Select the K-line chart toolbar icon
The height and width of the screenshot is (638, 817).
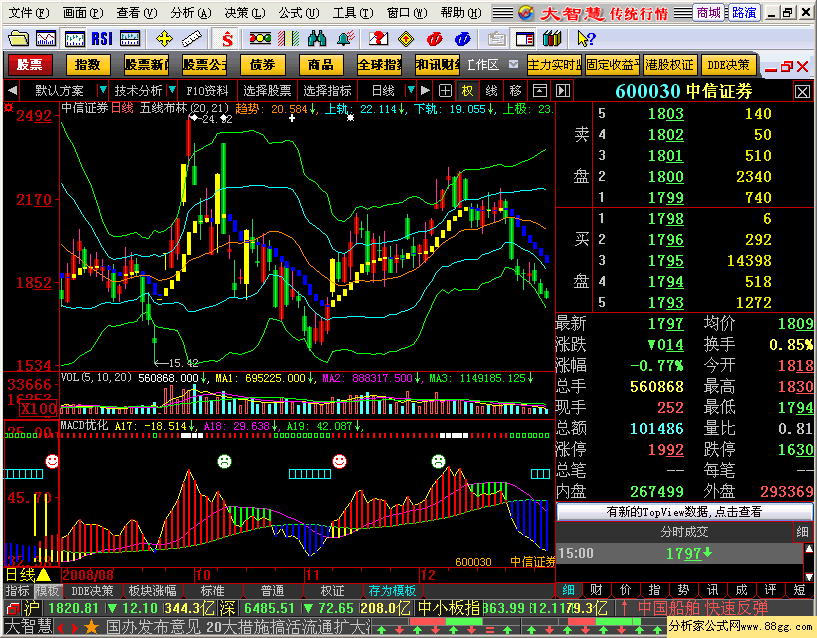75,39
